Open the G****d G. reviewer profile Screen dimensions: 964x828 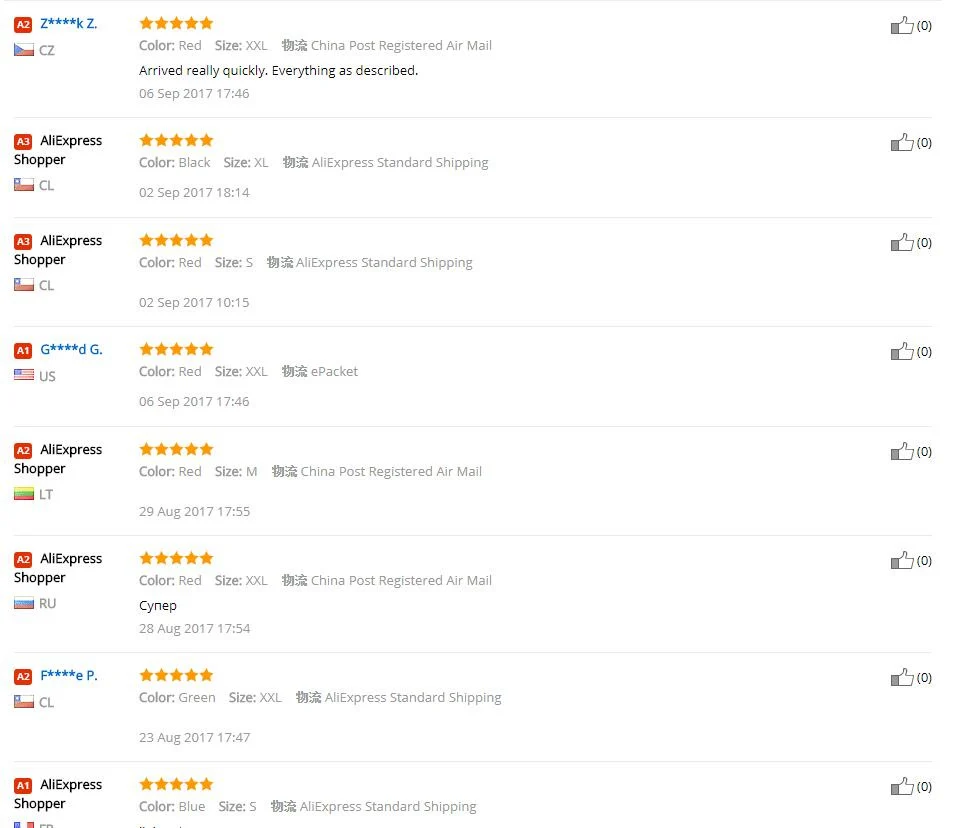point(71,349)
